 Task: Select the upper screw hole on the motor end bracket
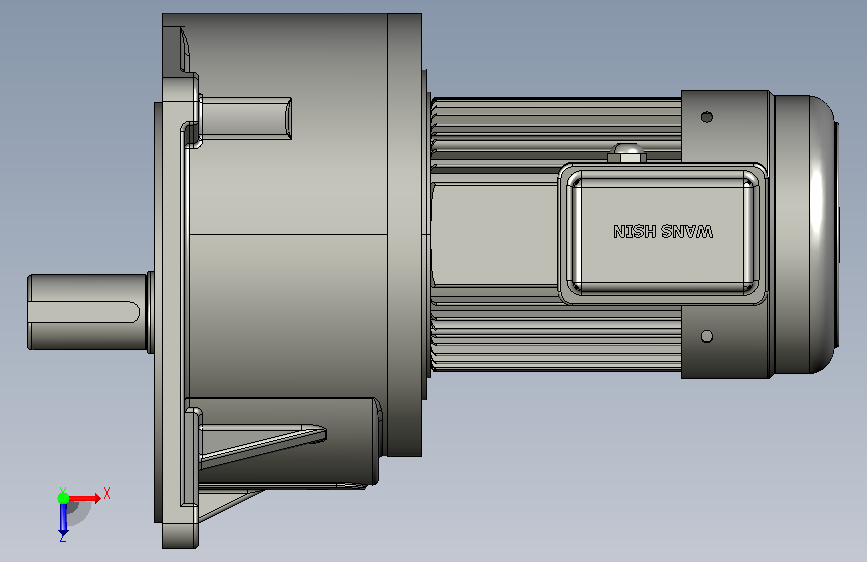[x=707, y=117]
